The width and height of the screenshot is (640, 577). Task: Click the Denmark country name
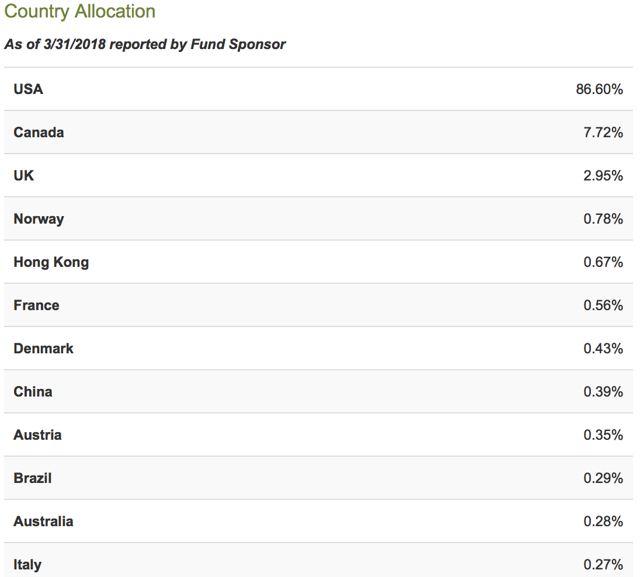43,348
